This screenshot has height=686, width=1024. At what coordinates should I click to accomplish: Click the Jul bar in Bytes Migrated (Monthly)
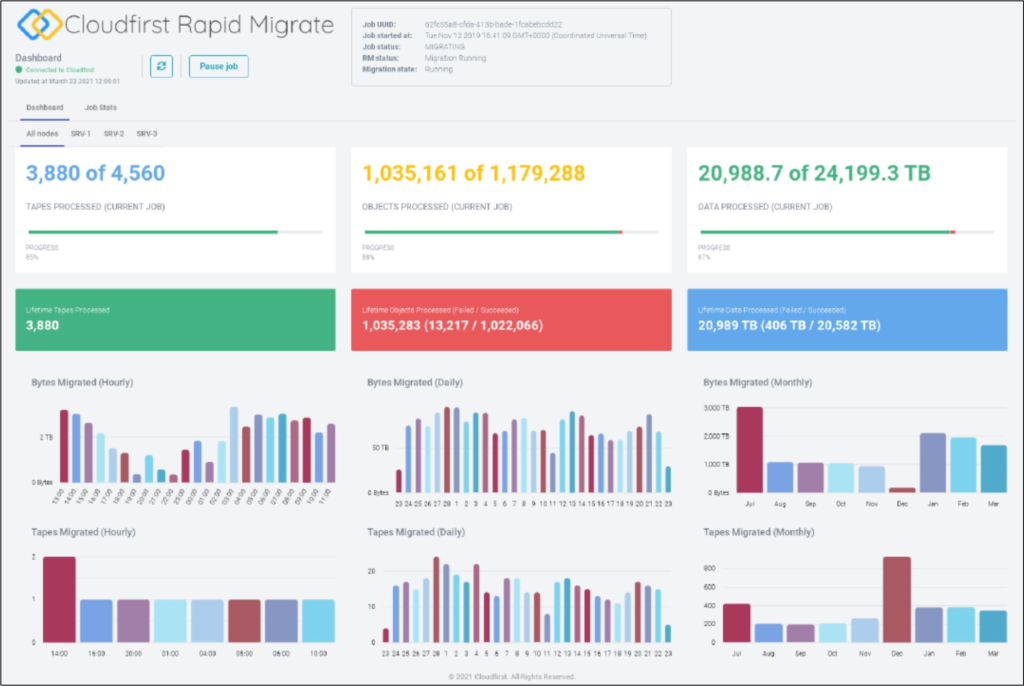750,450
